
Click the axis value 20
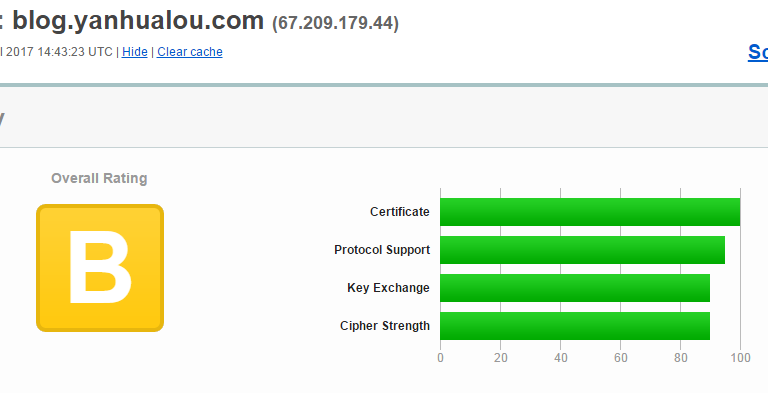tap(501, 358)
